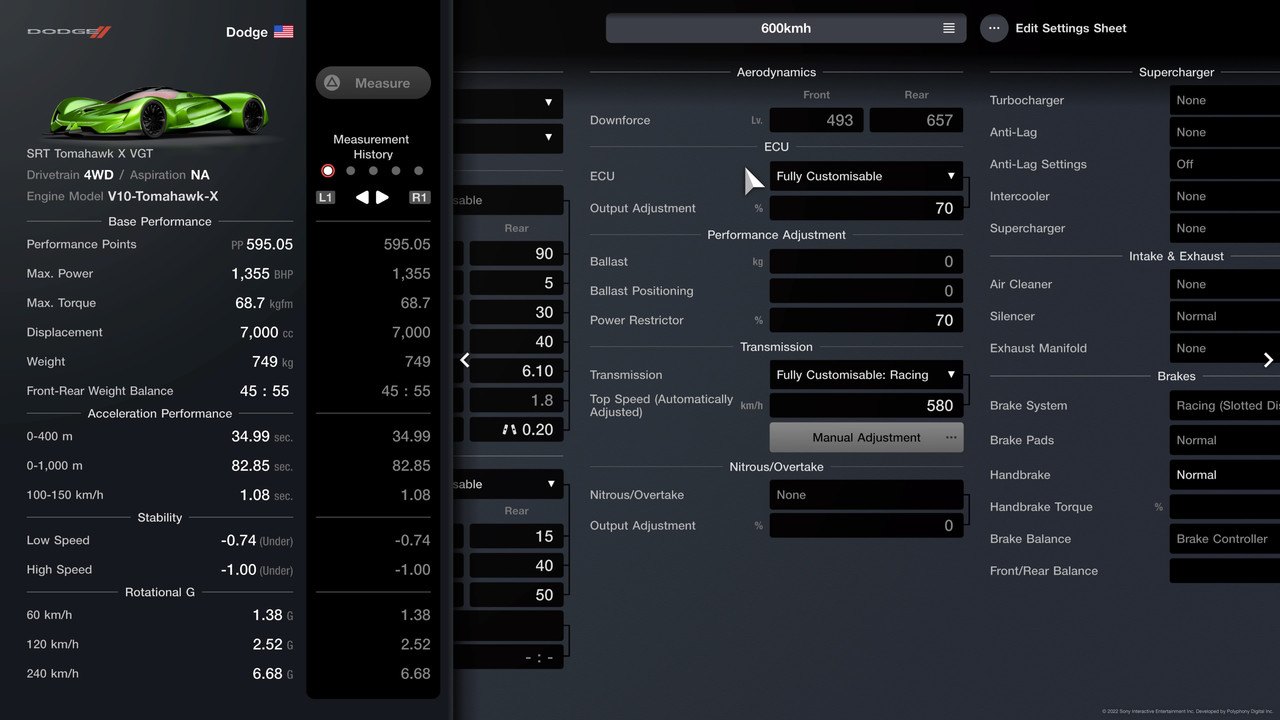Image resolution: width=1280 pixels, height=720 pixels.
Task: Edit the Ballast kg field
Action: click(x=866, y=261)
